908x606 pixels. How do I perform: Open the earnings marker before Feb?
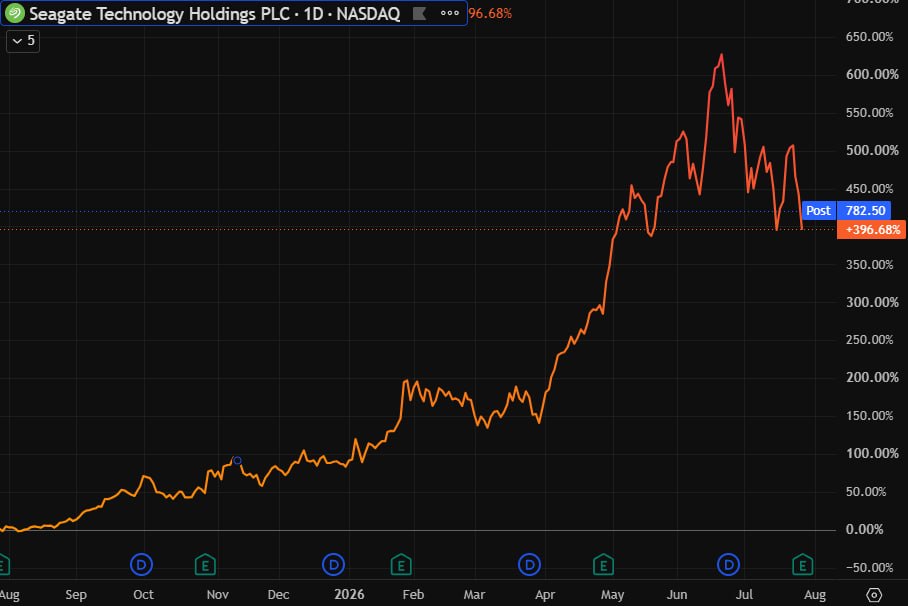[401, 564]
